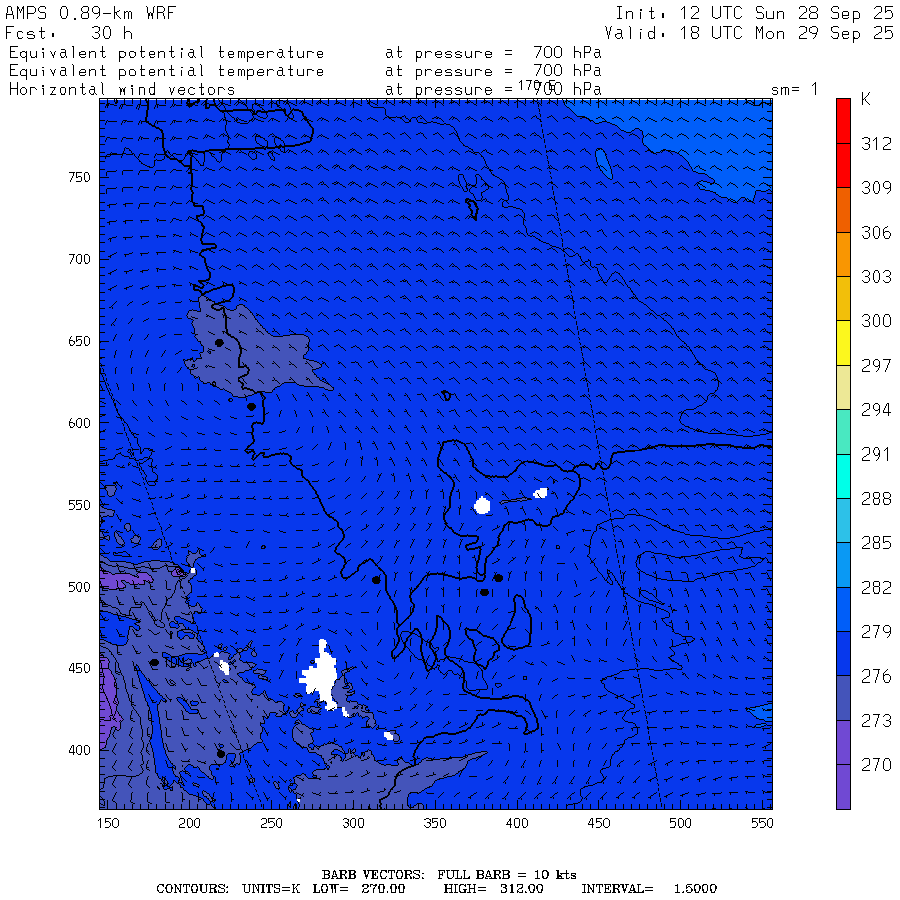900x900 pixels.
Task: Select the gold colorbar segment between 300 and 303
Action: pyautogui.click(x=843, y=298)
